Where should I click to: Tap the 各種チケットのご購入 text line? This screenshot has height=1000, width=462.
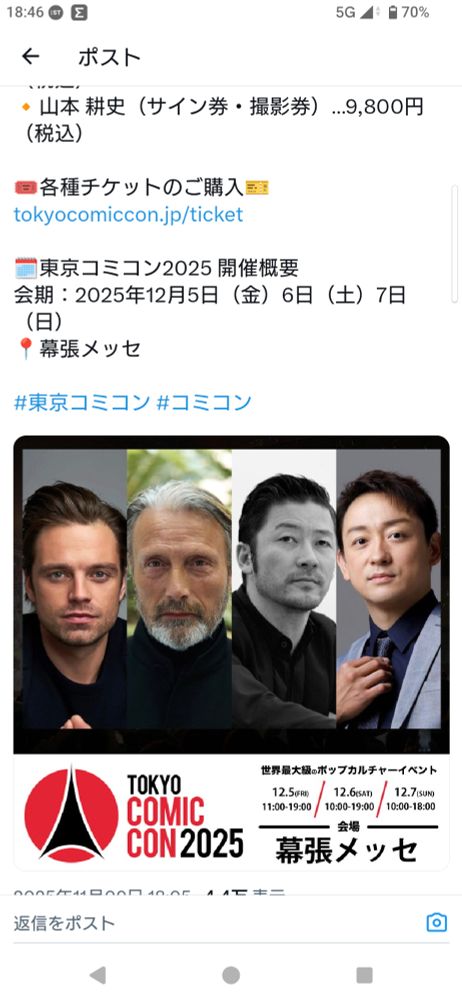142,188
